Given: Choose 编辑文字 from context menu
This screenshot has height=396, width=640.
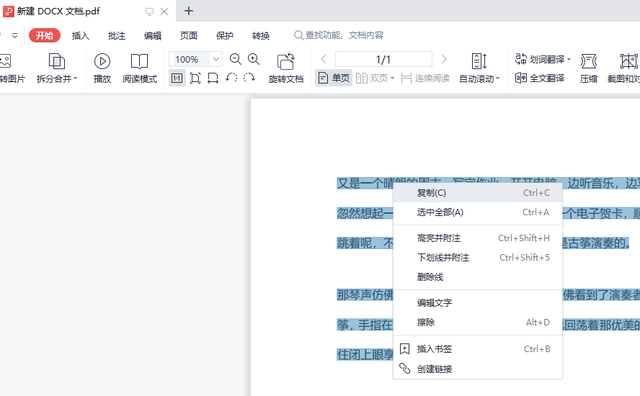Looking at the screenshot, I should [x=478, y=303].
